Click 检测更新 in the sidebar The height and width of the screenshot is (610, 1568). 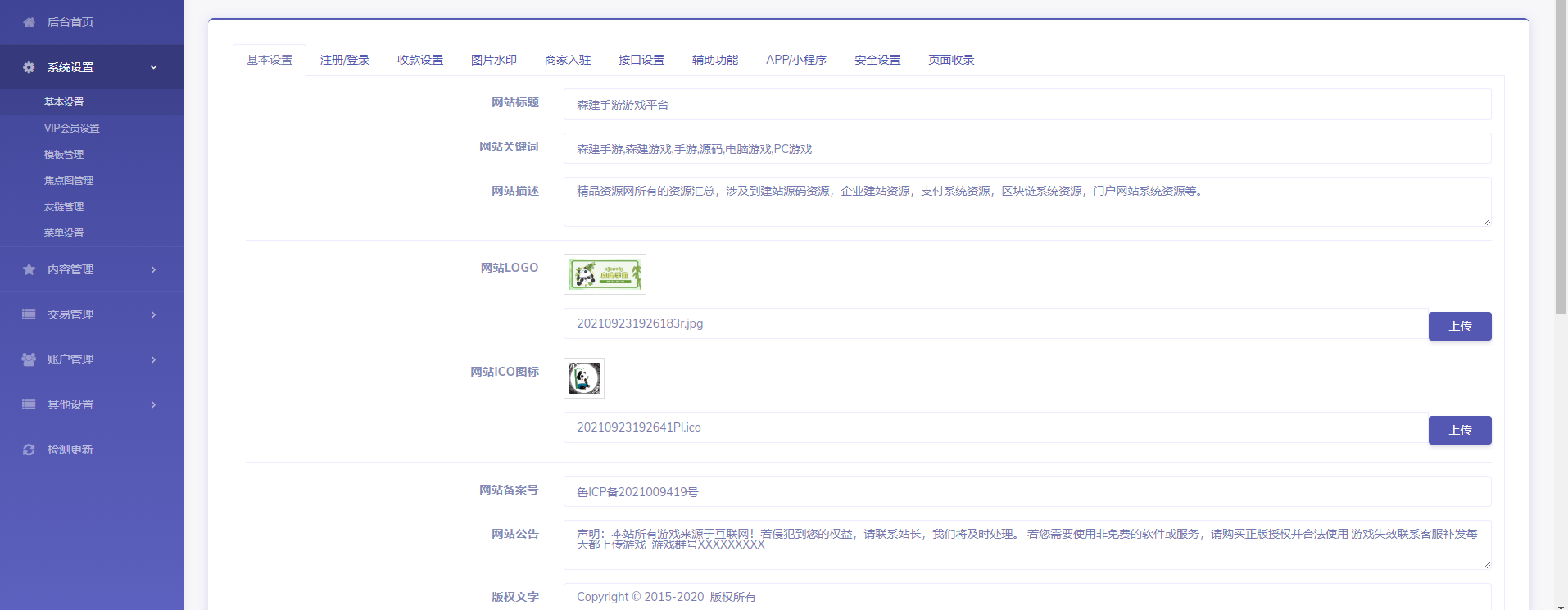tap(70, 450)
